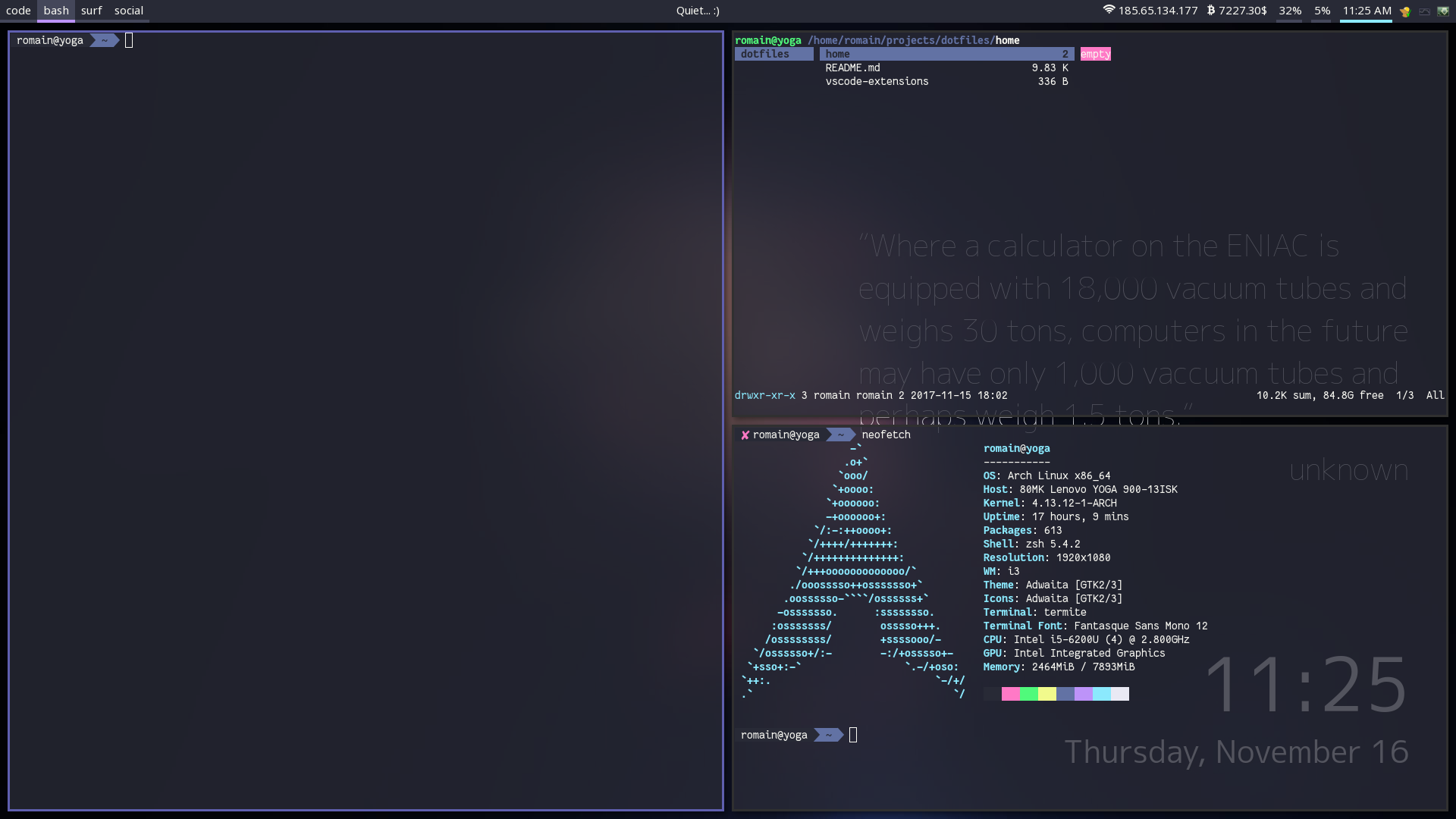Click the WiFi icon in the status bar
The image size is (1456, 819).
click(1109, 10)
